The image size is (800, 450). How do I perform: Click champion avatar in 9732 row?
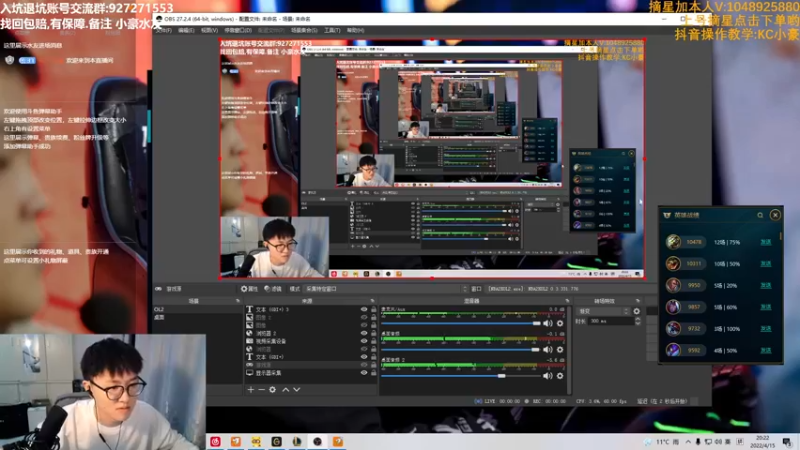[x=673, y=329]
